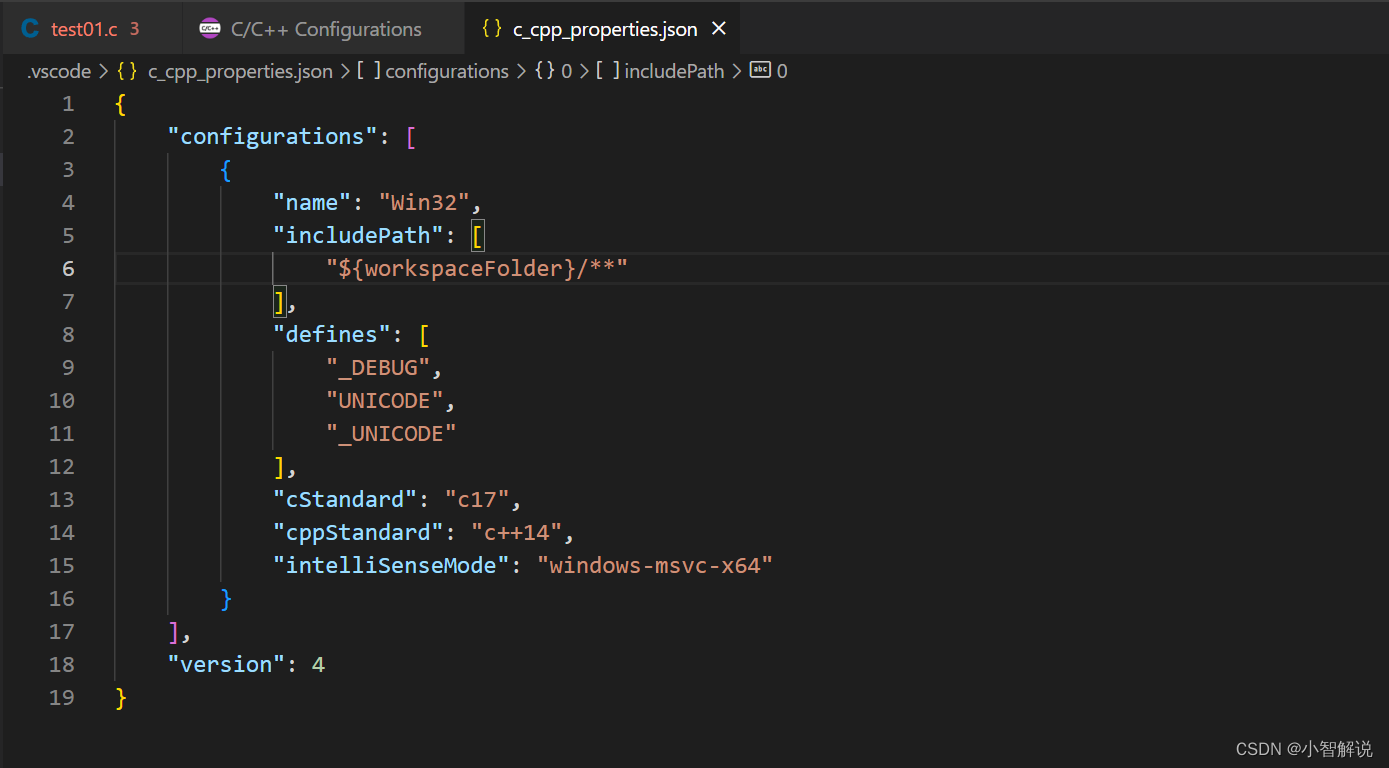This screenshot has width=1389, height=768.
Task: Expand the .vscode breadcrumb entry
Action: [58, 71]
